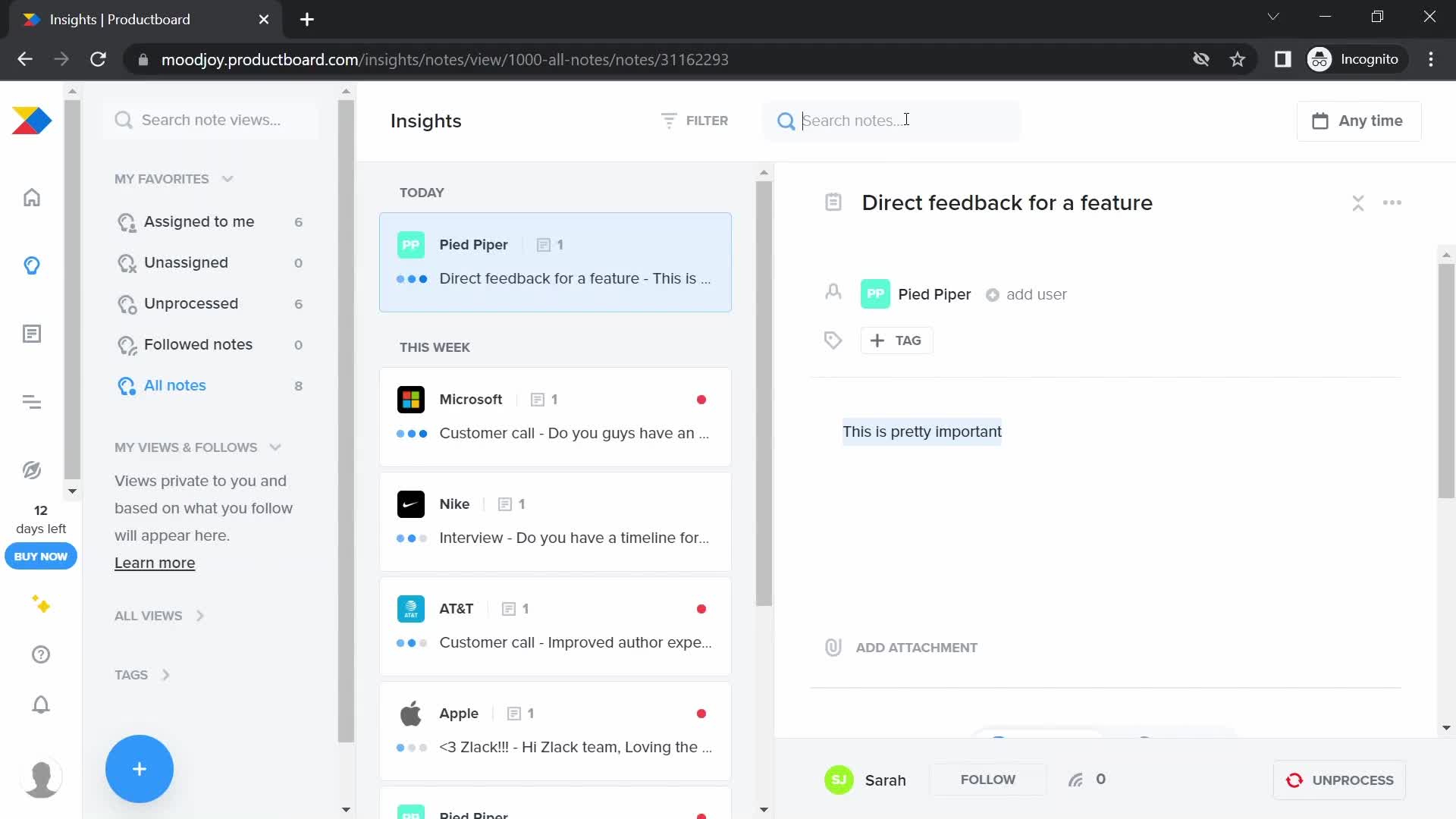The width and height of the screenshot is (1456, 819).
Task: Open the notifications bell icon
Action: 41,704
